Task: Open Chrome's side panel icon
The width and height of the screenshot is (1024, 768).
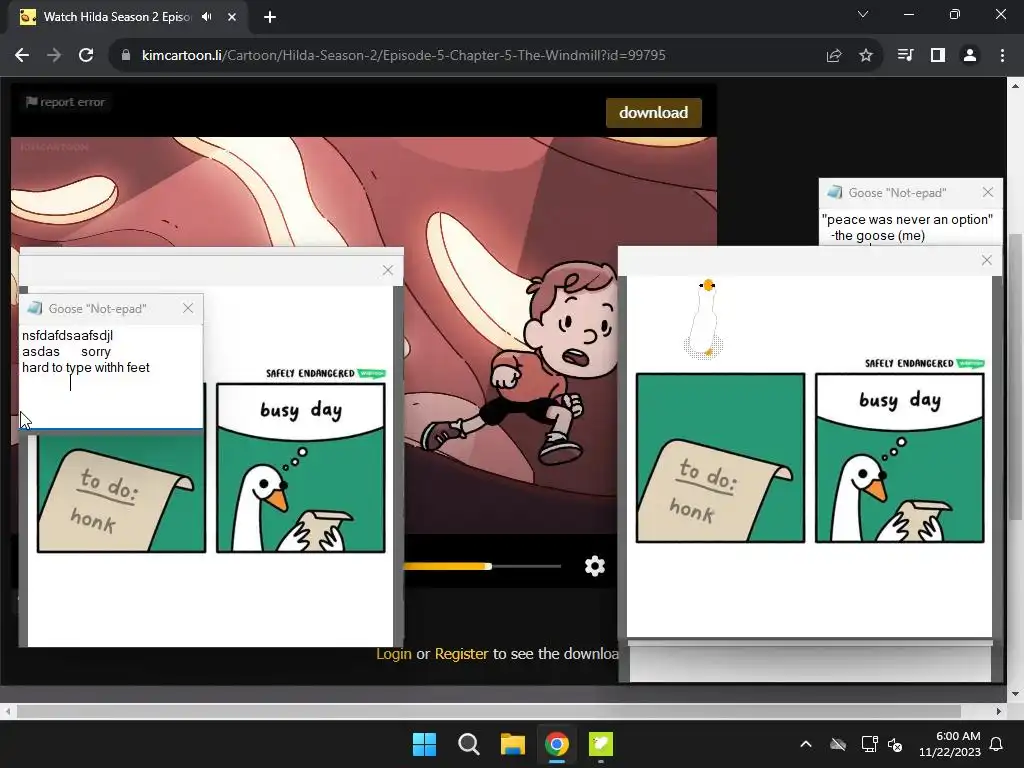Action: 938,56
